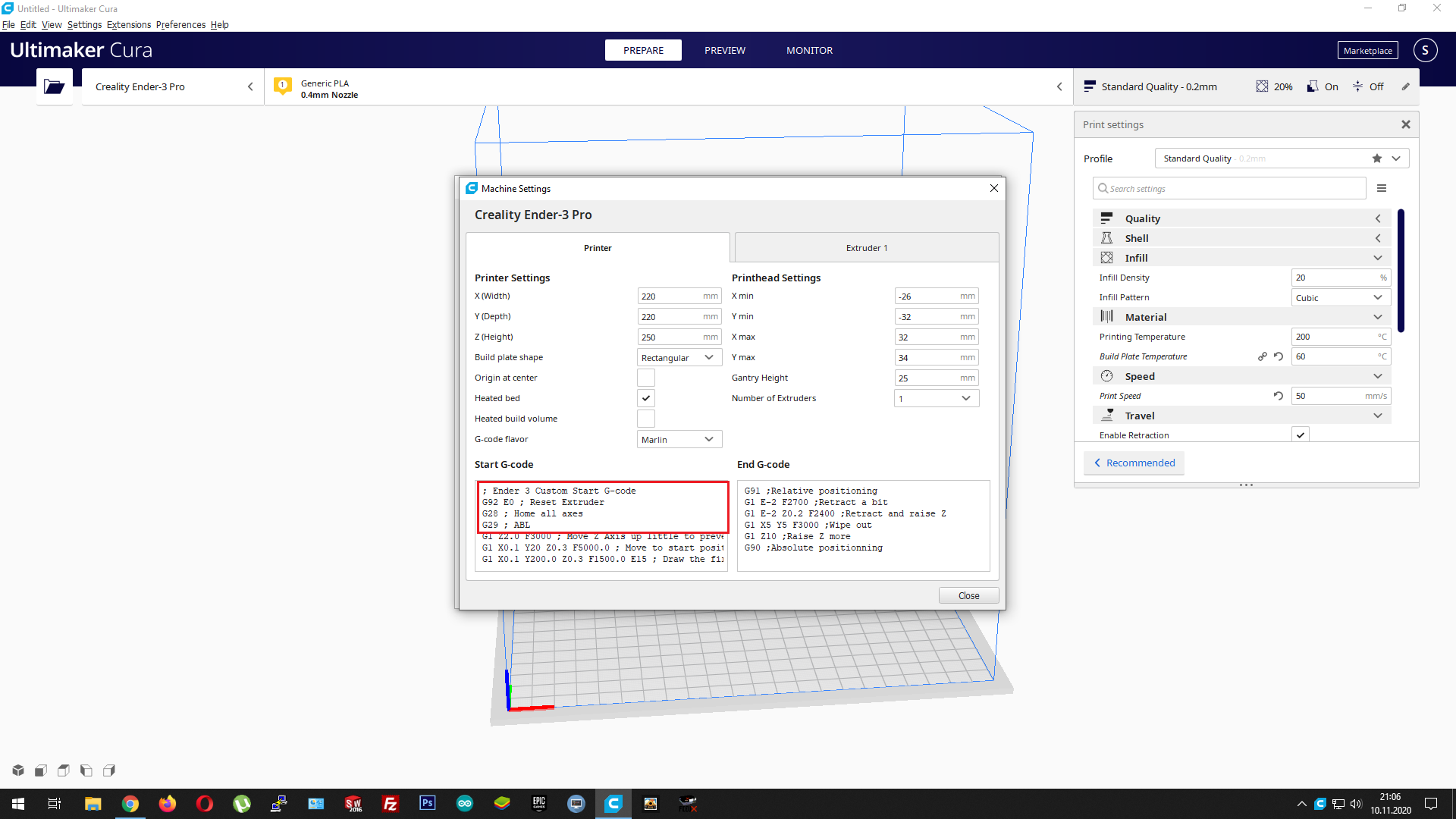The width and height of the screenshot is (1456, 819).
Task: Click the Printing Temperature input field
Action: click(x=1341, y=337)
